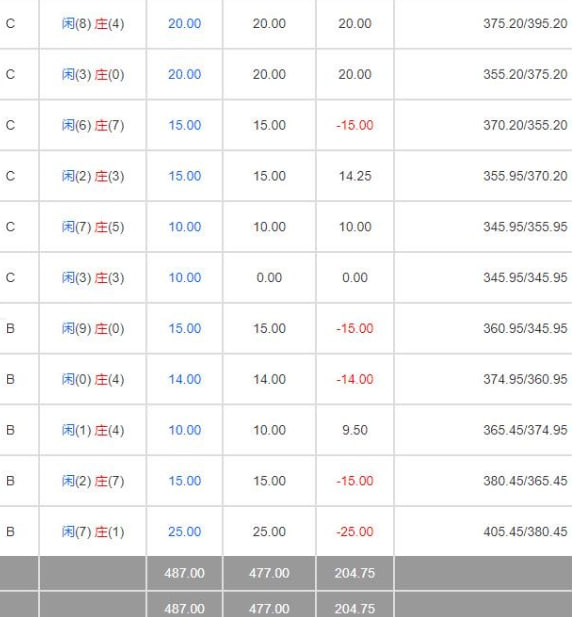
Task: Click the 闲(1) 庄(4) result entry
Action: (93, 430)
